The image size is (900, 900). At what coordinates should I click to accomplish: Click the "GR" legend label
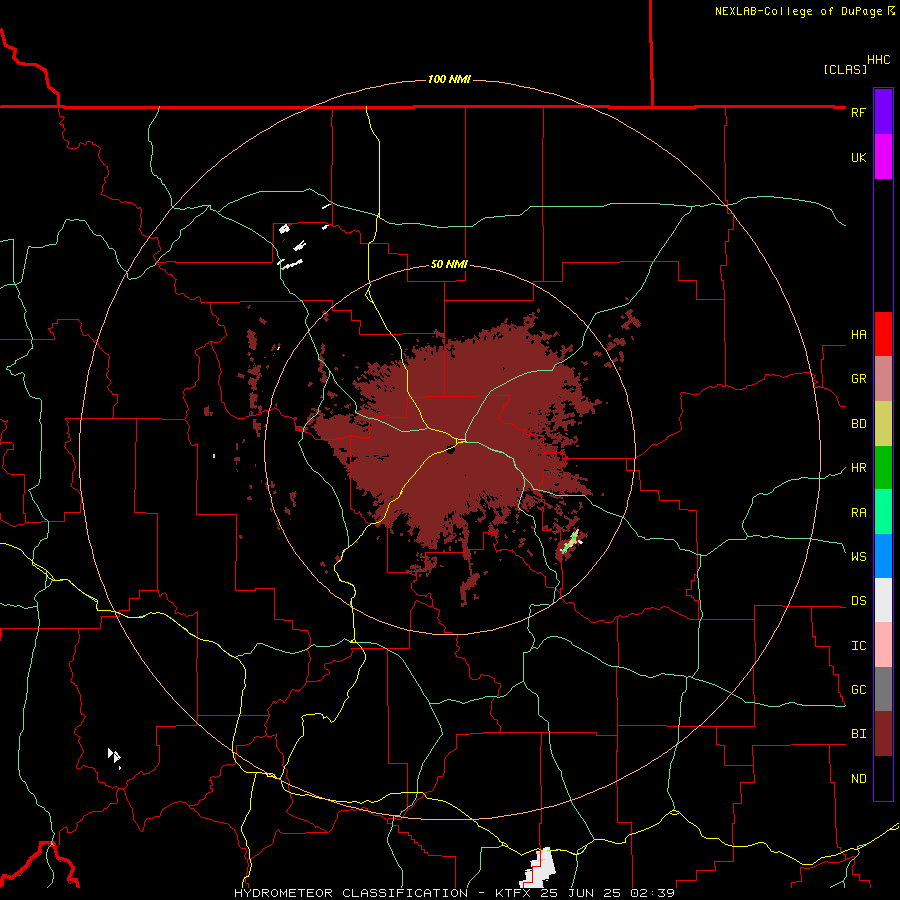859,379
